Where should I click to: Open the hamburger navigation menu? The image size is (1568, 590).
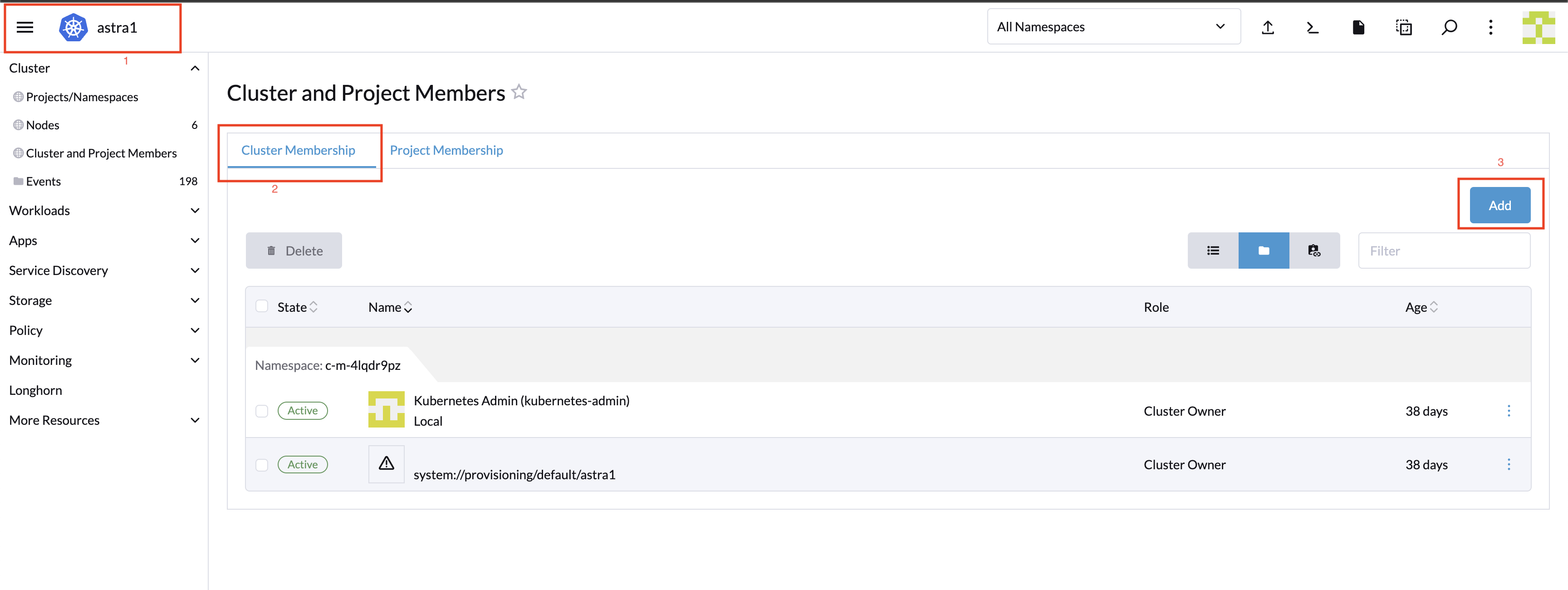tap(25, 27)
